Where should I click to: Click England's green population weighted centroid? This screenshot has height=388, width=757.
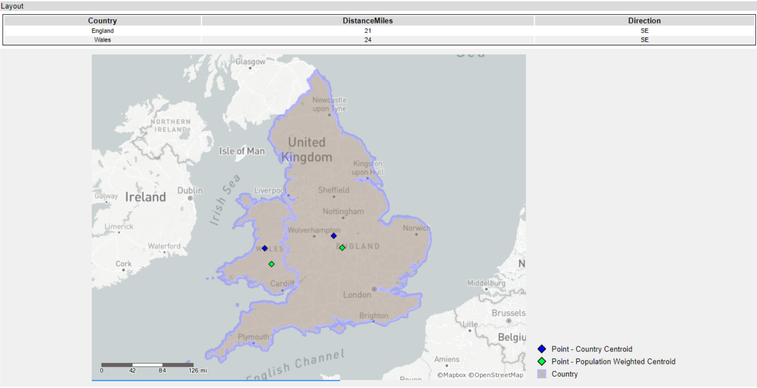(342, 248)
